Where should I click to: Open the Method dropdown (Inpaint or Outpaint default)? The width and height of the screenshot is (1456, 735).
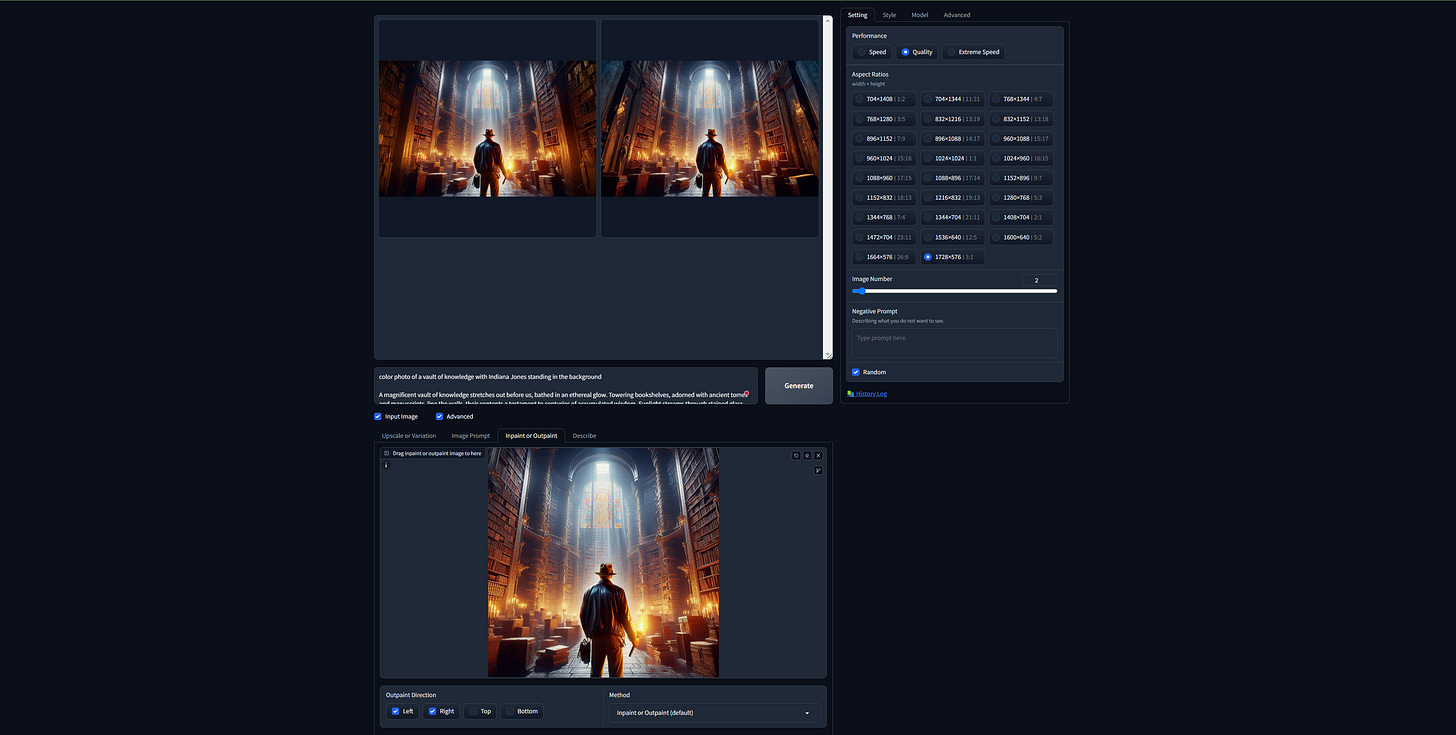(x=714, y=713)
